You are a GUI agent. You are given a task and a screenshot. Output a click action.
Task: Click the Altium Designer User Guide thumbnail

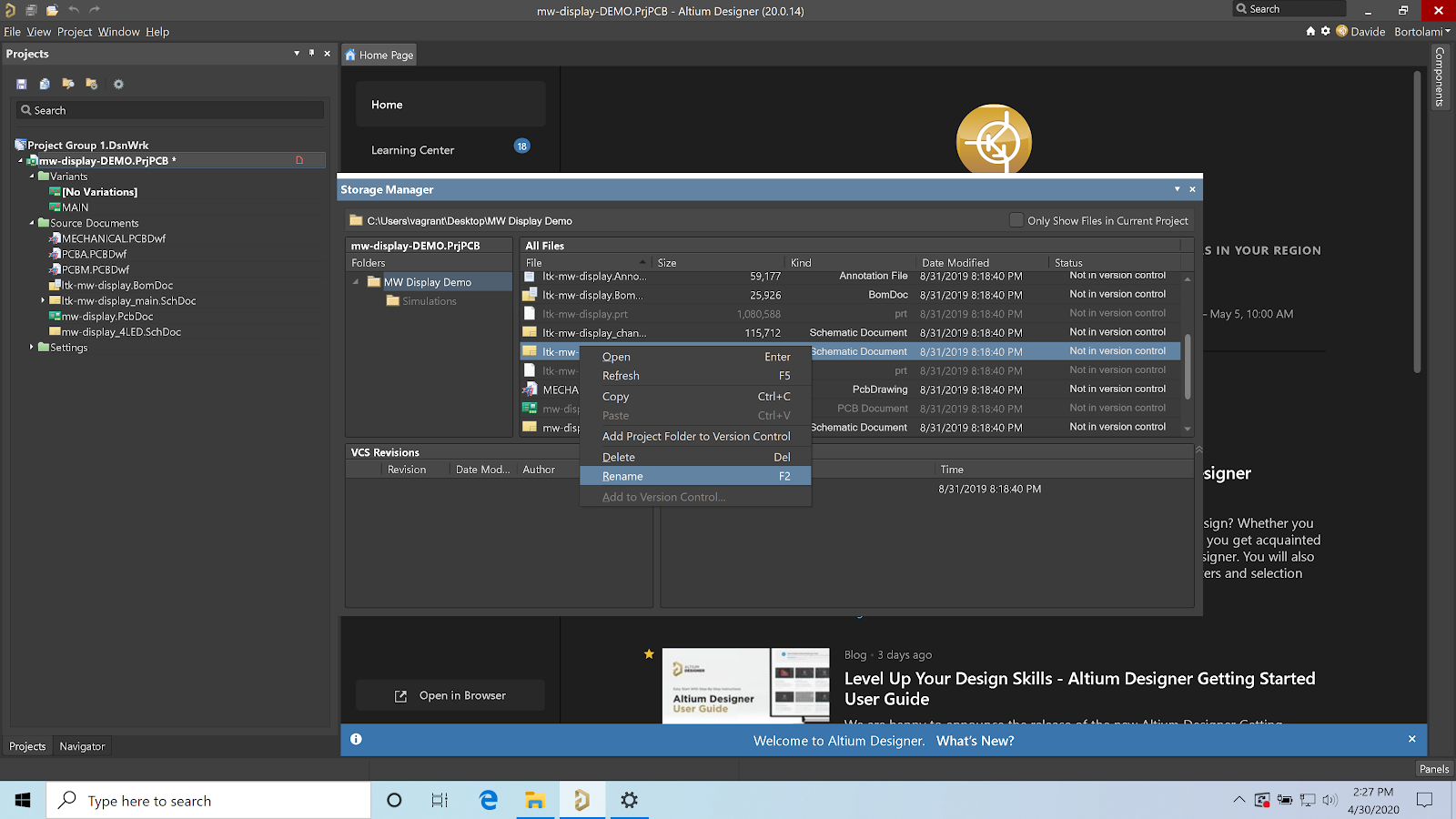click(745, 685)
